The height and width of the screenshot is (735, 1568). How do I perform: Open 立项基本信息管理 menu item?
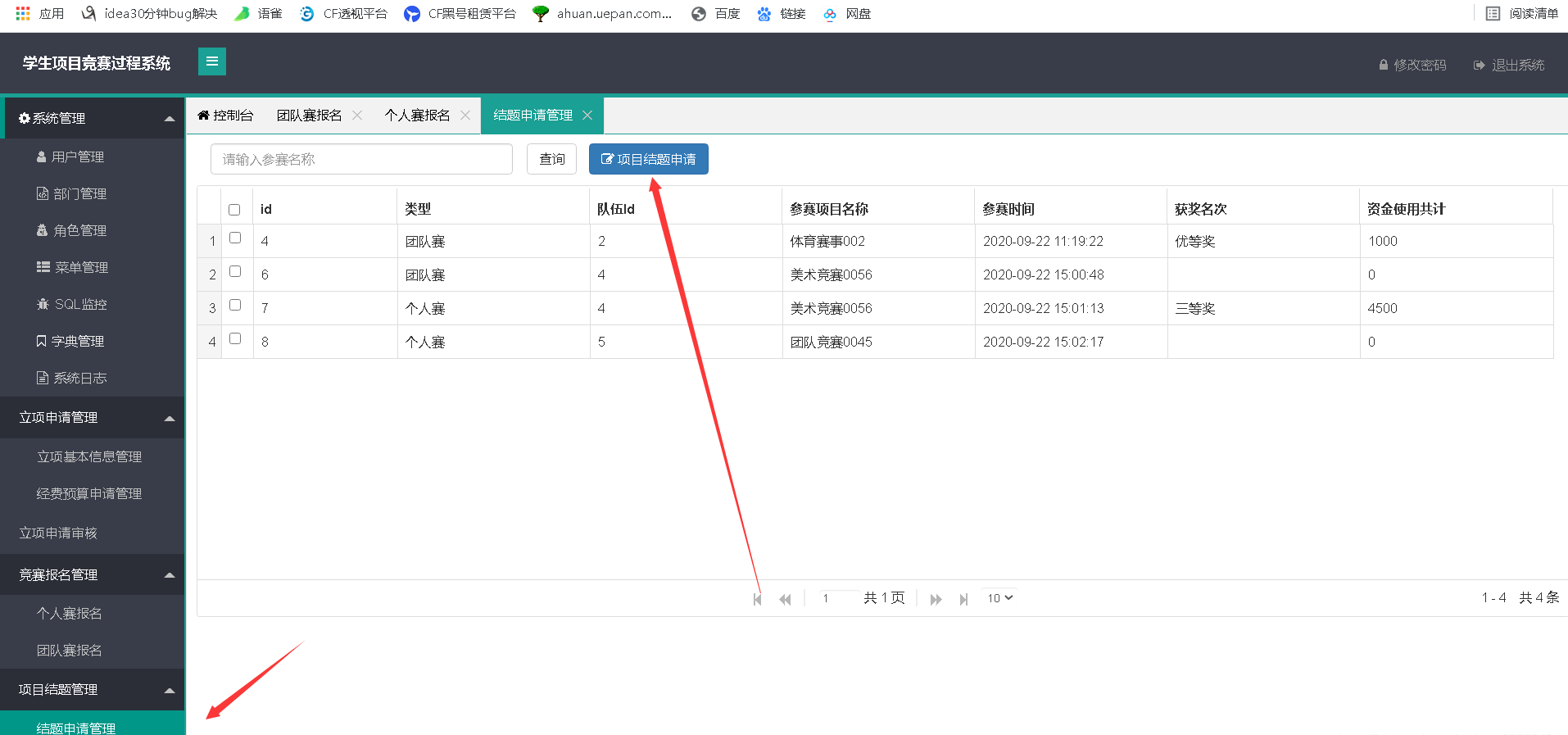pos(93,456)
